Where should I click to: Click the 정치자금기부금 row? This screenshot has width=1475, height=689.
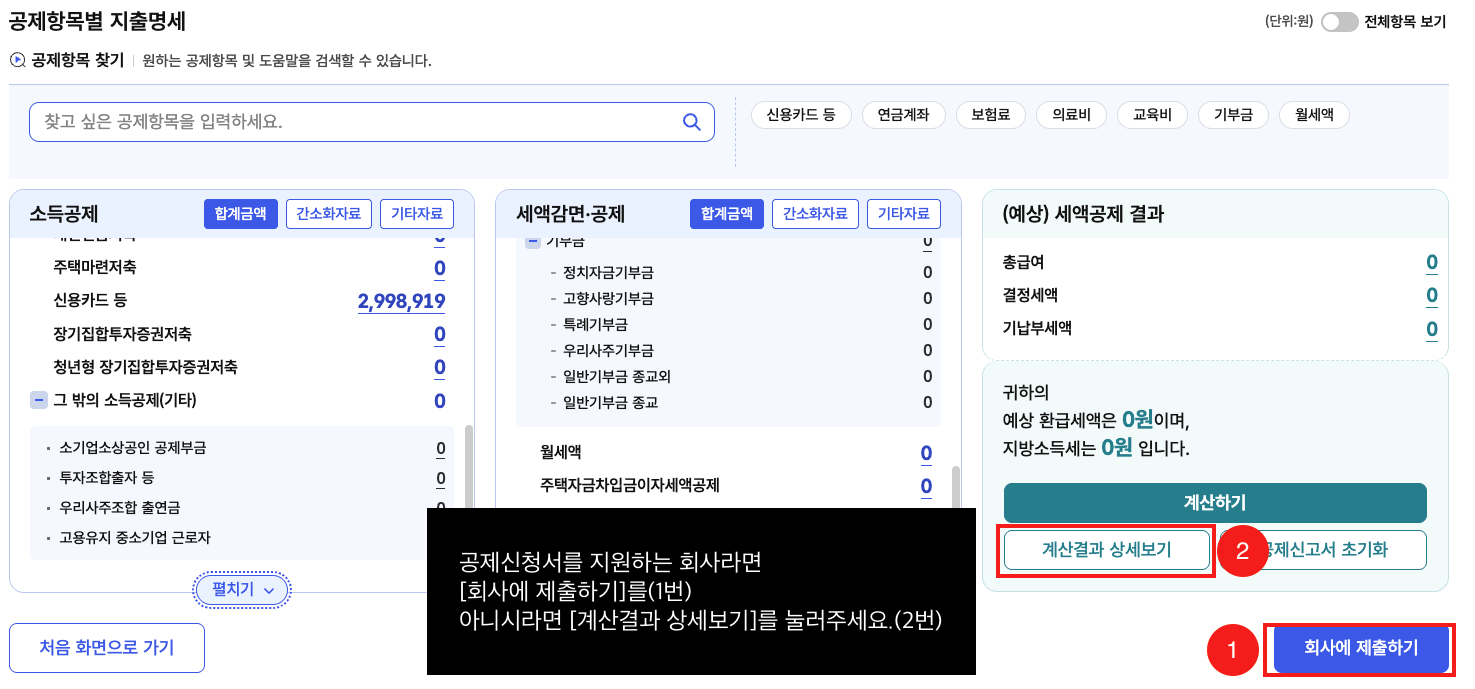[x=739, y=272]
